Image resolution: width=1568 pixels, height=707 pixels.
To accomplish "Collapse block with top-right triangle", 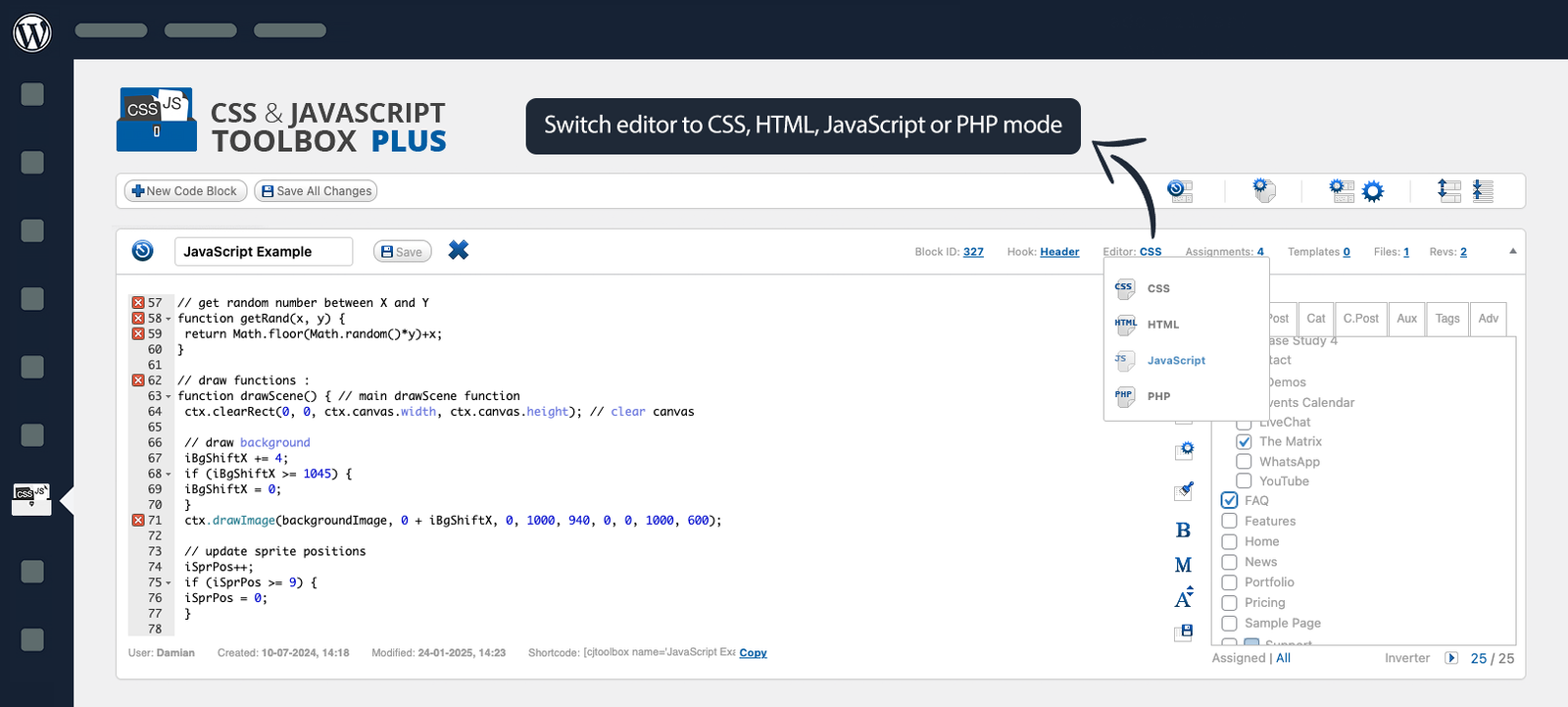I will [1512, 251].
